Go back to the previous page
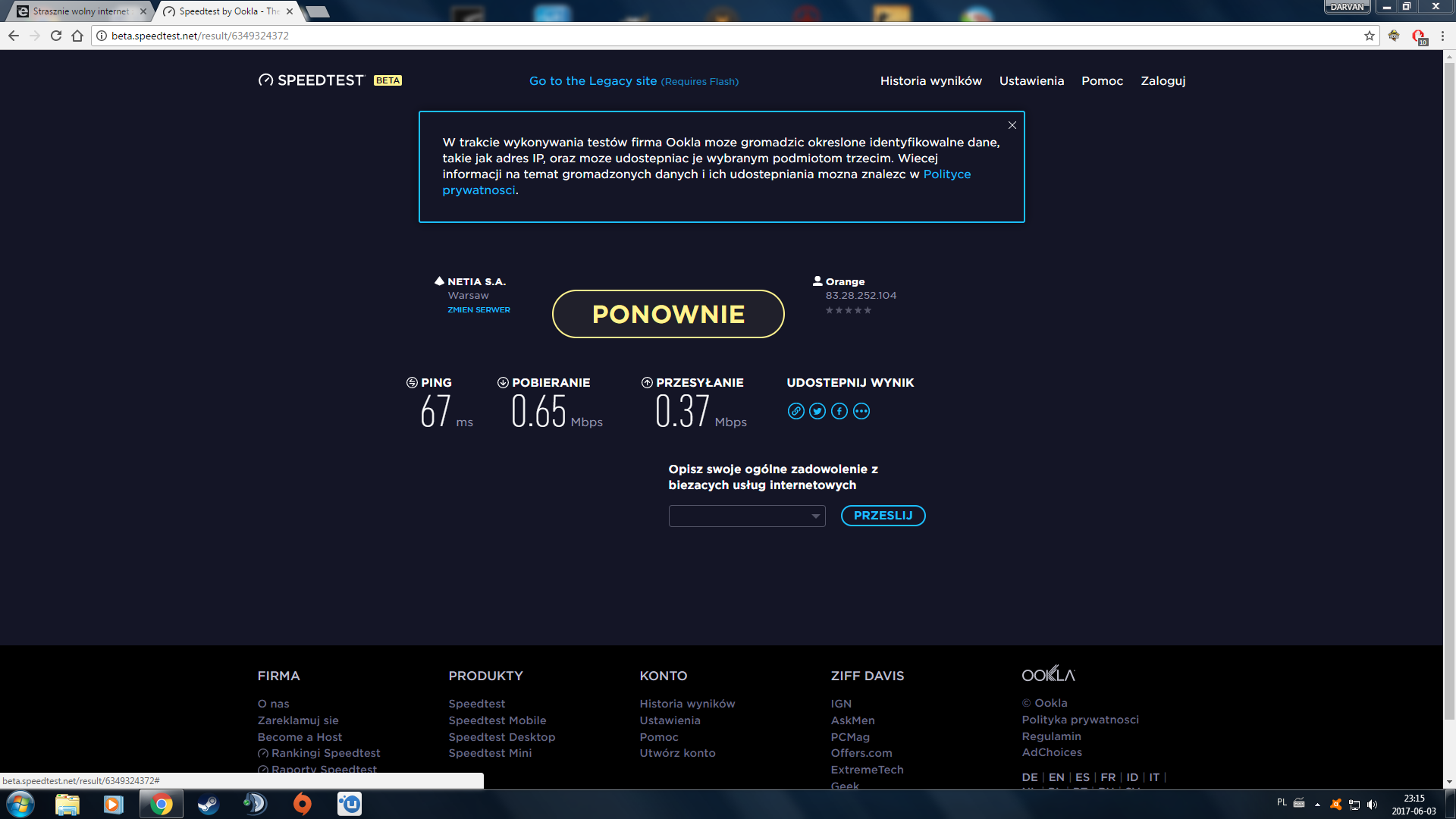Screen dimensions: 1456x819 tap(14, 36)
